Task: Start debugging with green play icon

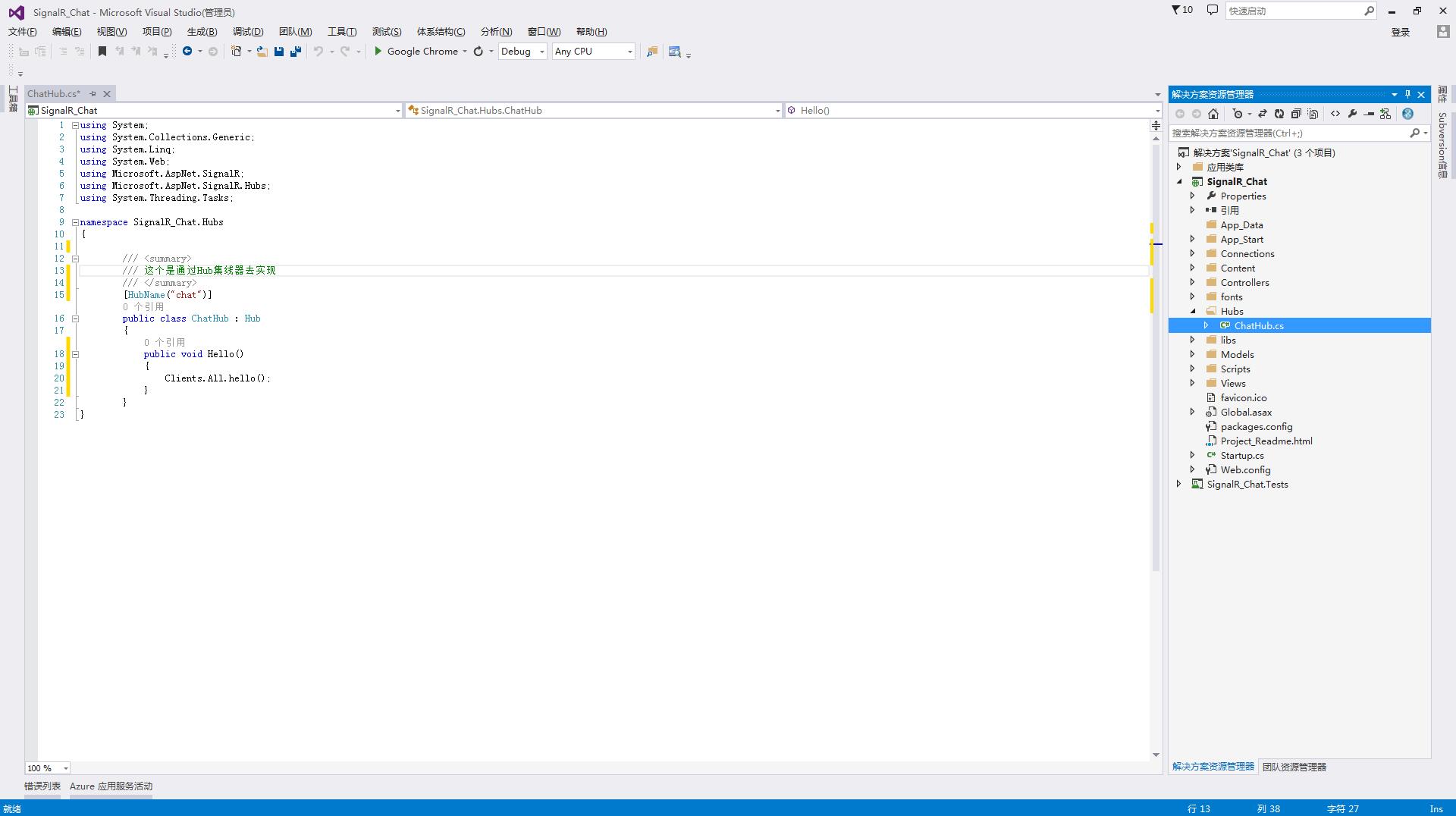Action: click(x=378, y=52)
